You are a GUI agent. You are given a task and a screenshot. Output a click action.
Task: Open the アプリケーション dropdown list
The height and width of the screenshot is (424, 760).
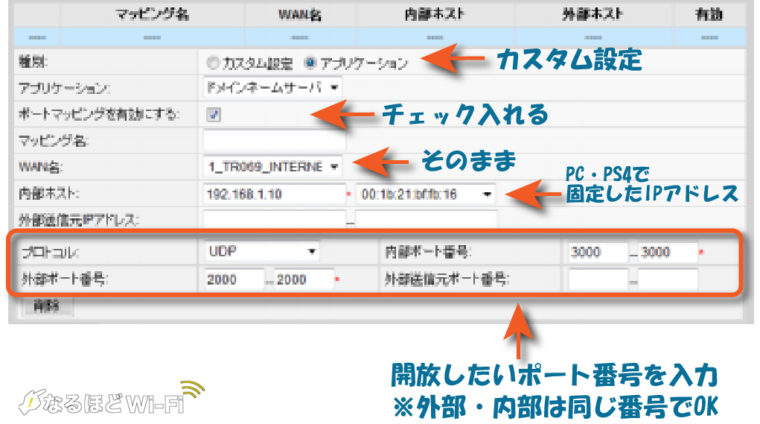(x=272, y=88)
